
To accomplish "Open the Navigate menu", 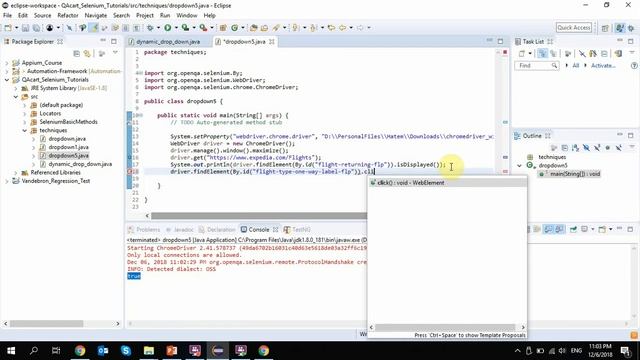I will click(96, 15).
